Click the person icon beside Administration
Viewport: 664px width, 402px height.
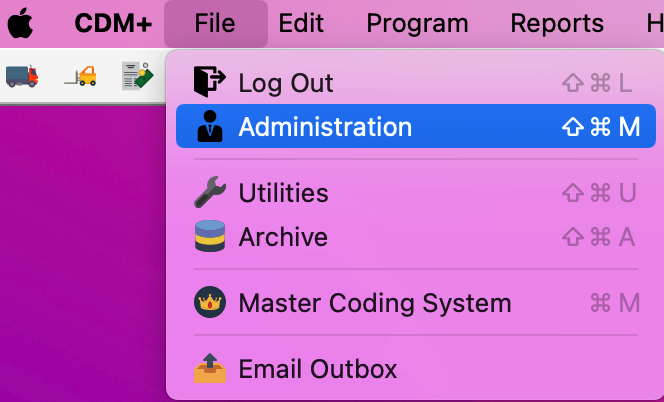(x=209, y=127)
